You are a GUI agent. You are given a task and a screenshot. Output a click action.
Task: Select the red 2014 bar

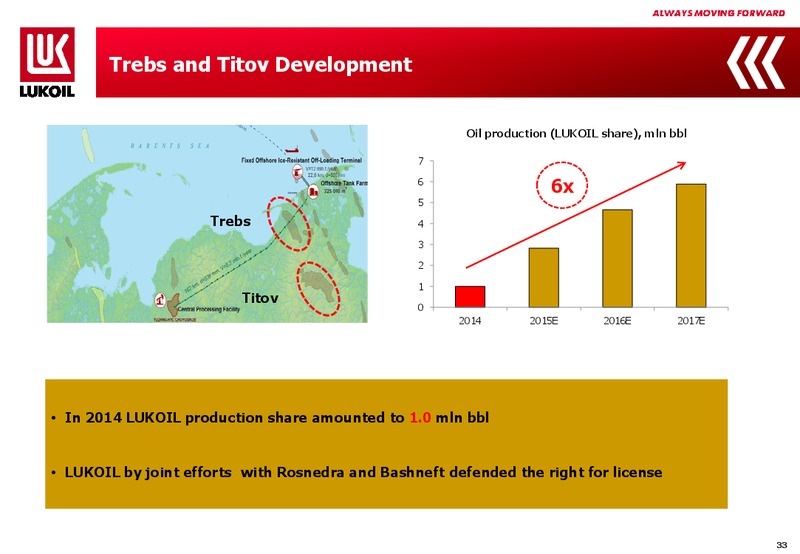(x=470, y=297)
